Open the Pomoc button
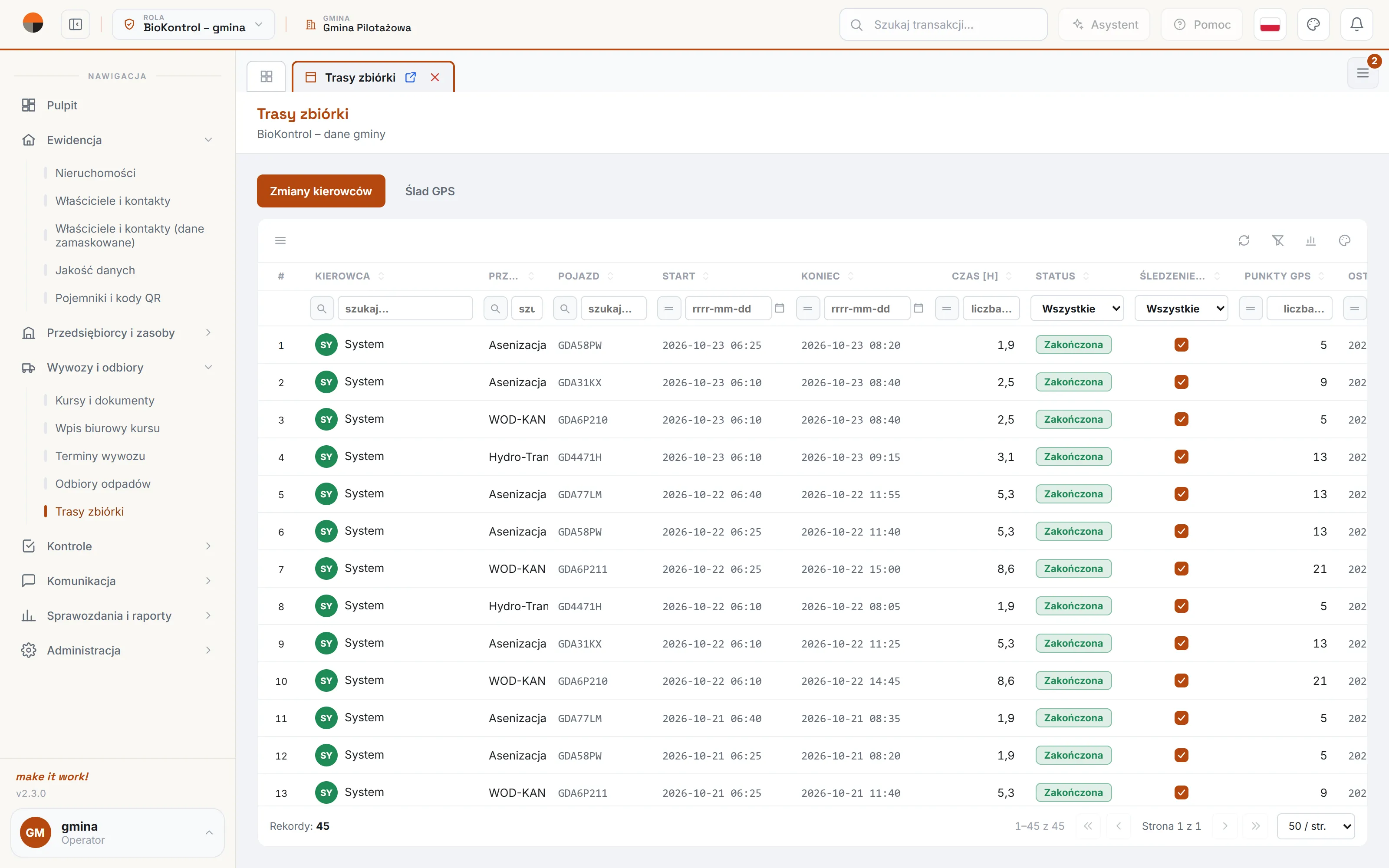Screen dimensions: 1389x868 click(x=1202, y=24)
